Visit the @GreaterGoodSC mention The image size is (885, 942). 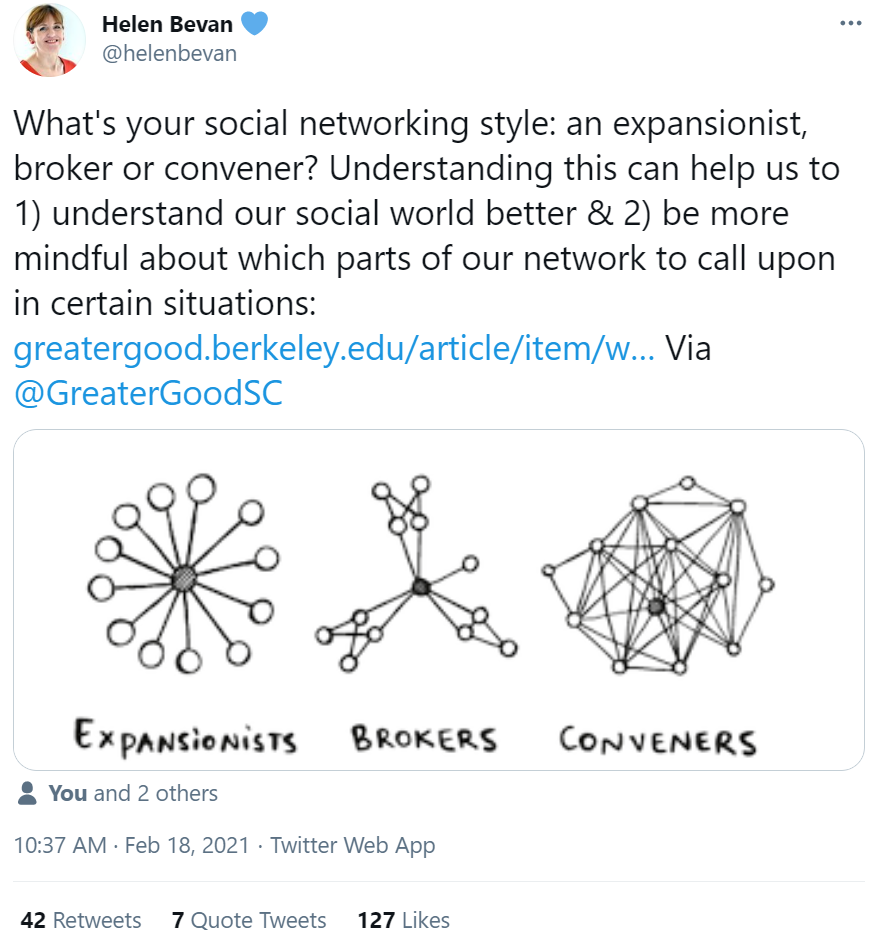pyautogui.click(x=148, y=393)
